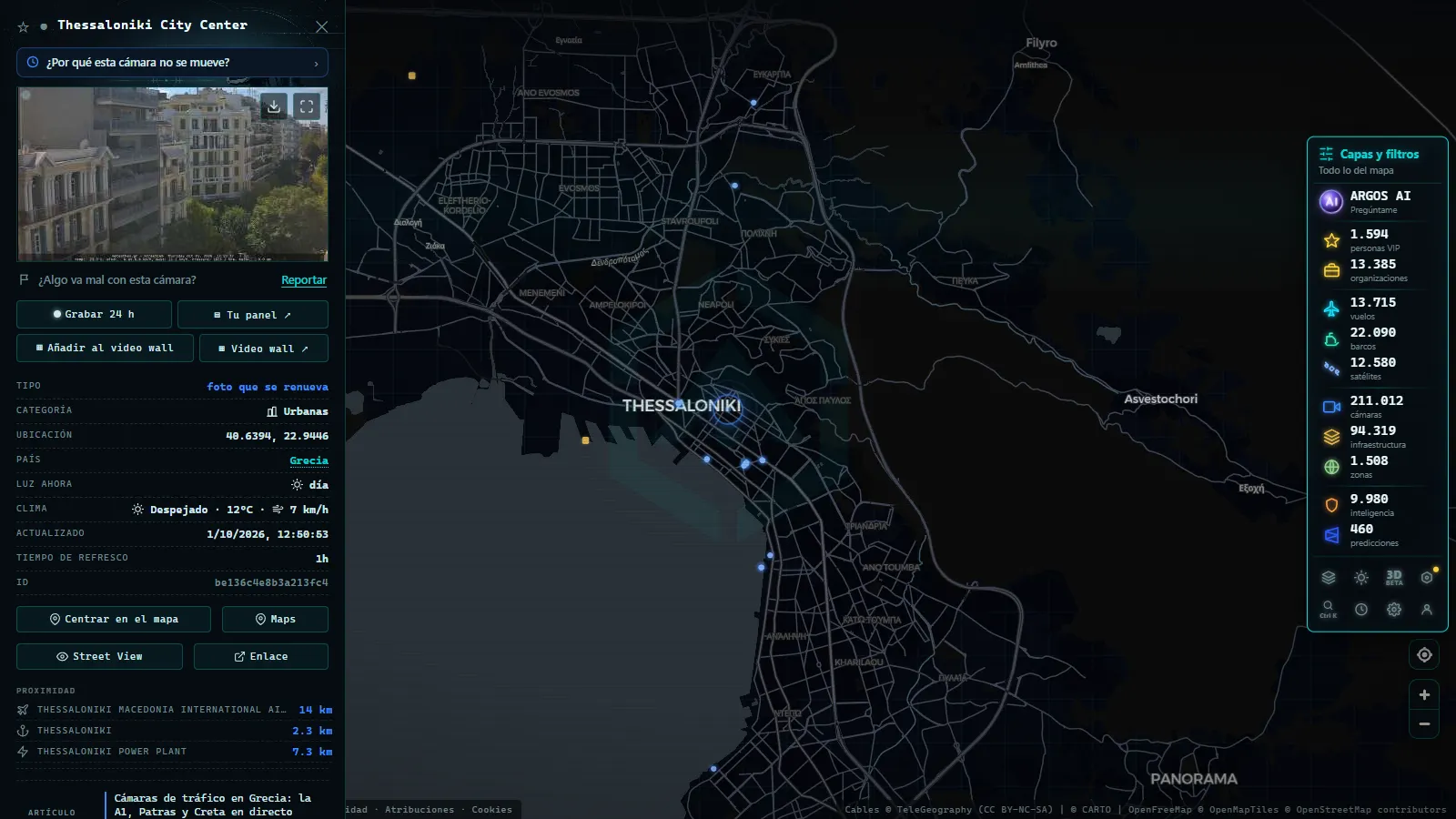The image size is (1456, 819).
Task: Close the Thessaloniki City Center camera panel
Action: [321, 26]
